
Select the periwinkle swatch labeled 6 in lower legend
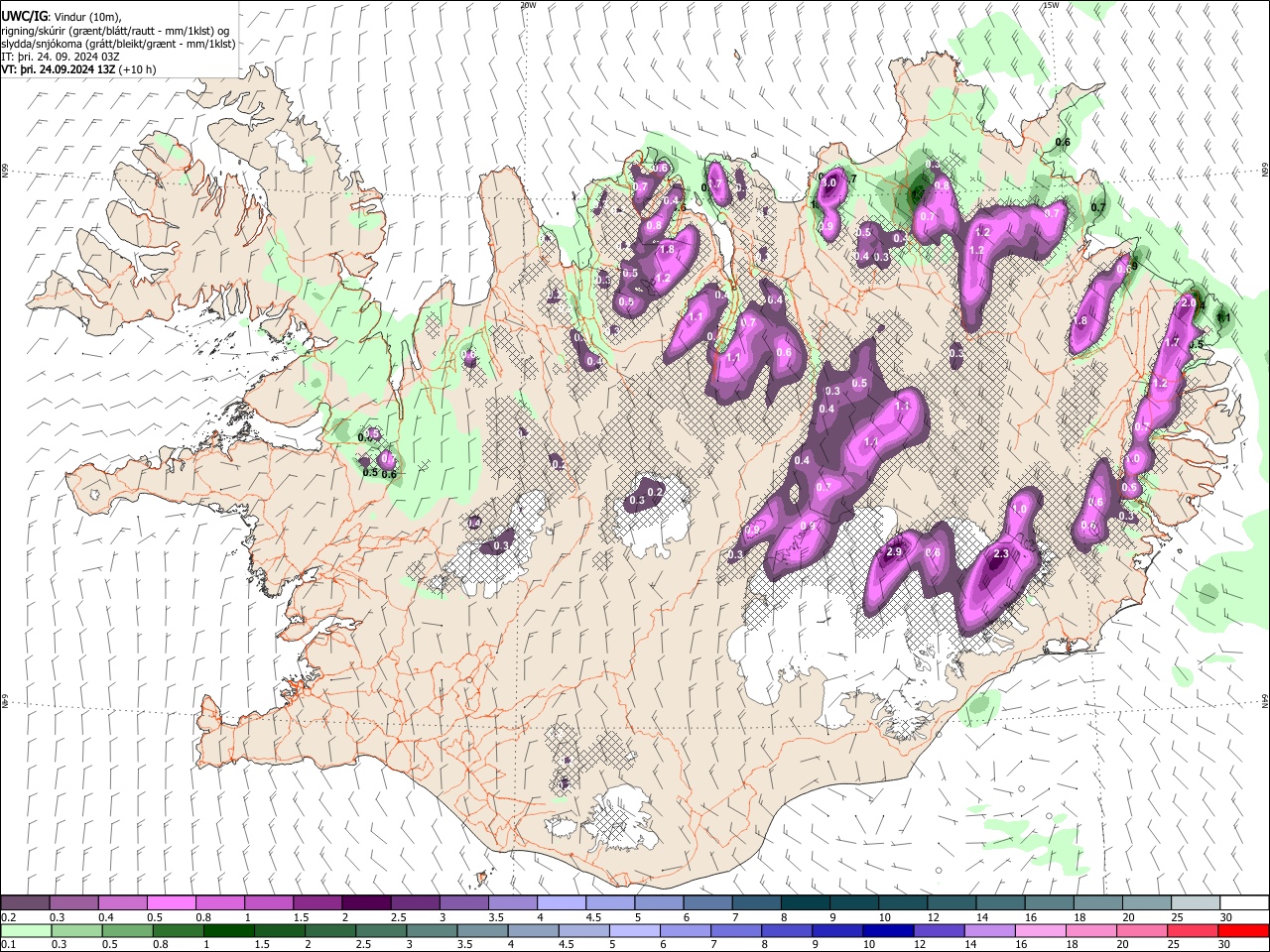(x=684, y=931)
